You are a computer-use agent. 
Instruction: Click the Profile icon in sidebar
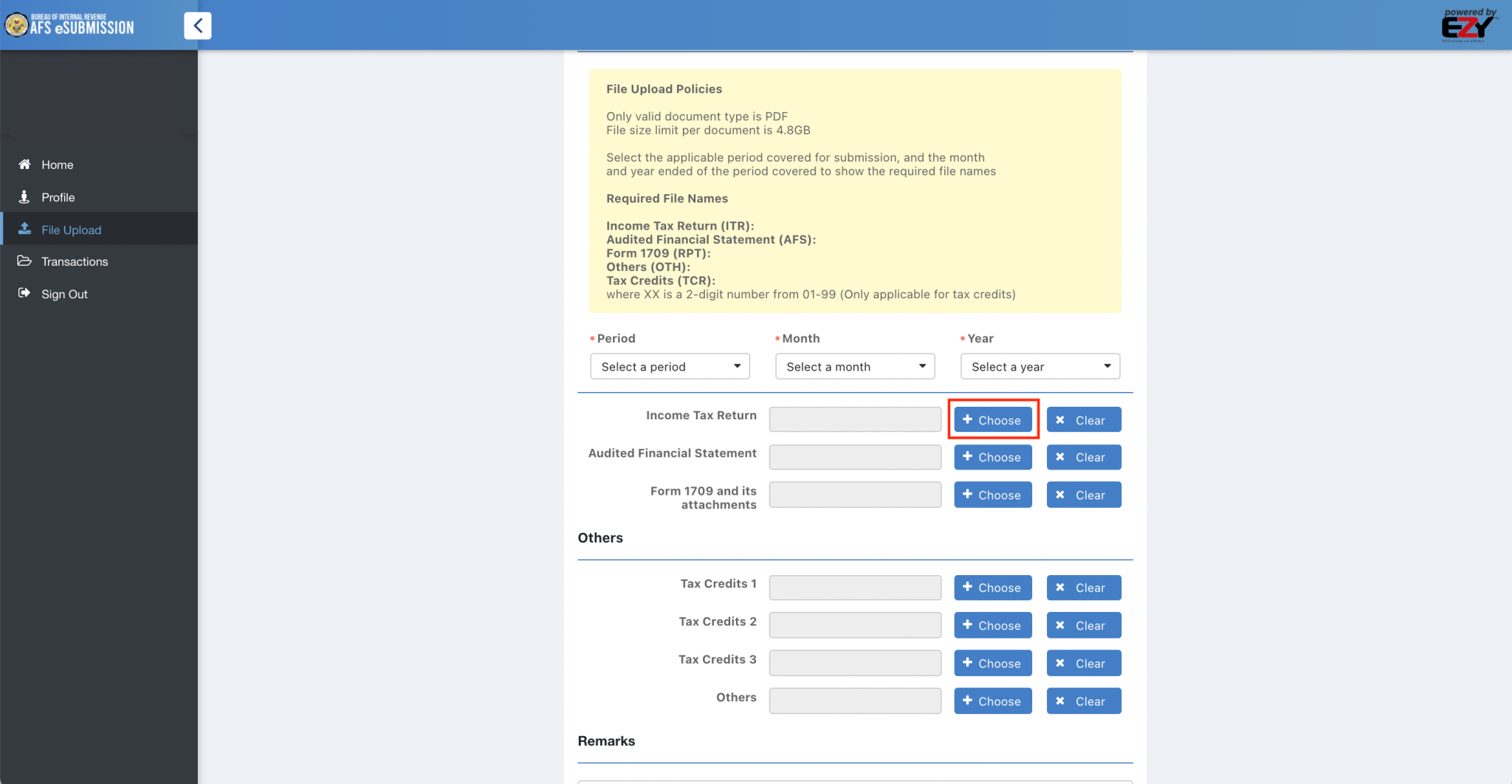click(24, 197)
